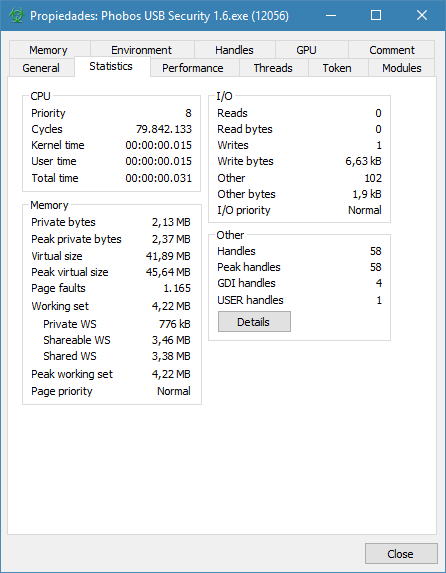The image size is (446, 573).
Task: Click the USER handles label
Action: pyautogui.click(x=250, y=300)
